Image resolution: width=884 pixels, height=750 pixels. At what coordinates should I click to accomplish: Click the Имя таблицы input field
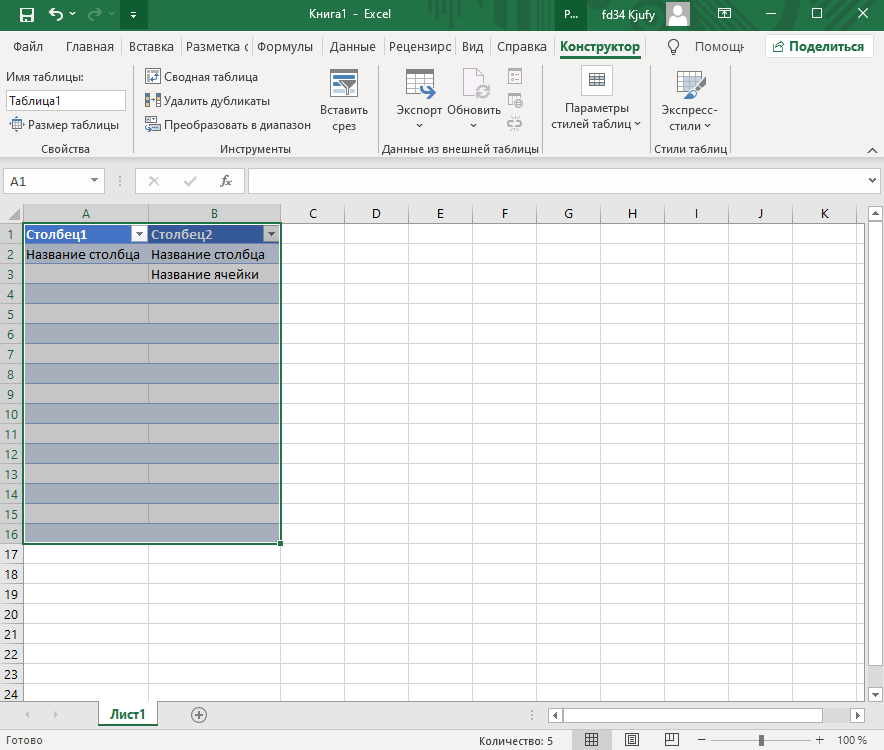tap(66, 101)
